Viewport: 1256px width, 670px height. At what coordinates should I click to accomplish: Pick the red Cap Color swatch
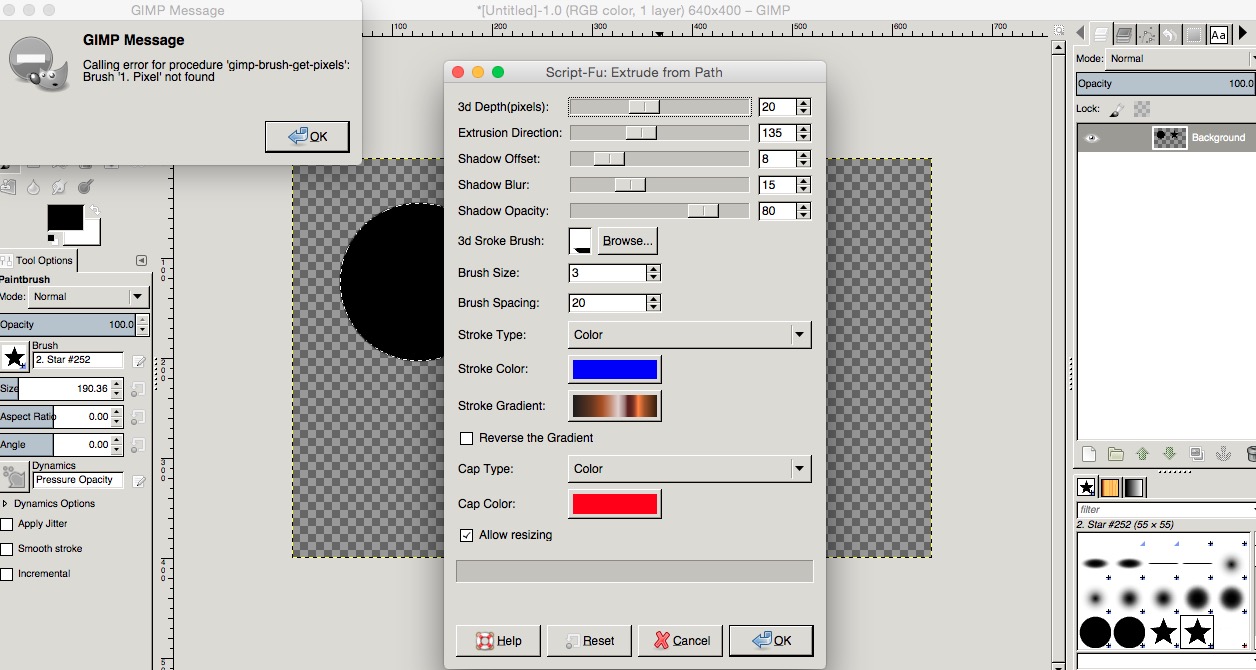coord(614,504)
